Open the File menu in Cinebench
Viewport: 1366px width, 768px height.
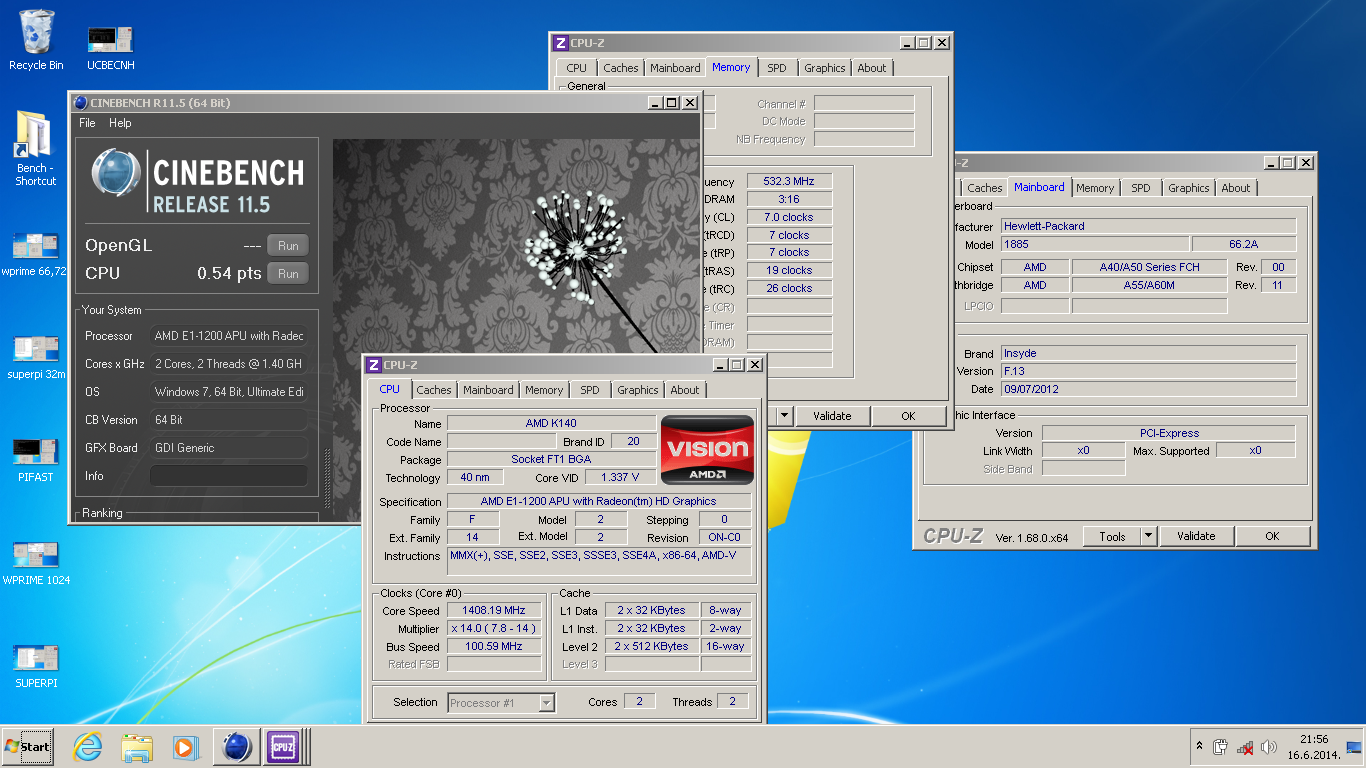(x=87, y=123)
